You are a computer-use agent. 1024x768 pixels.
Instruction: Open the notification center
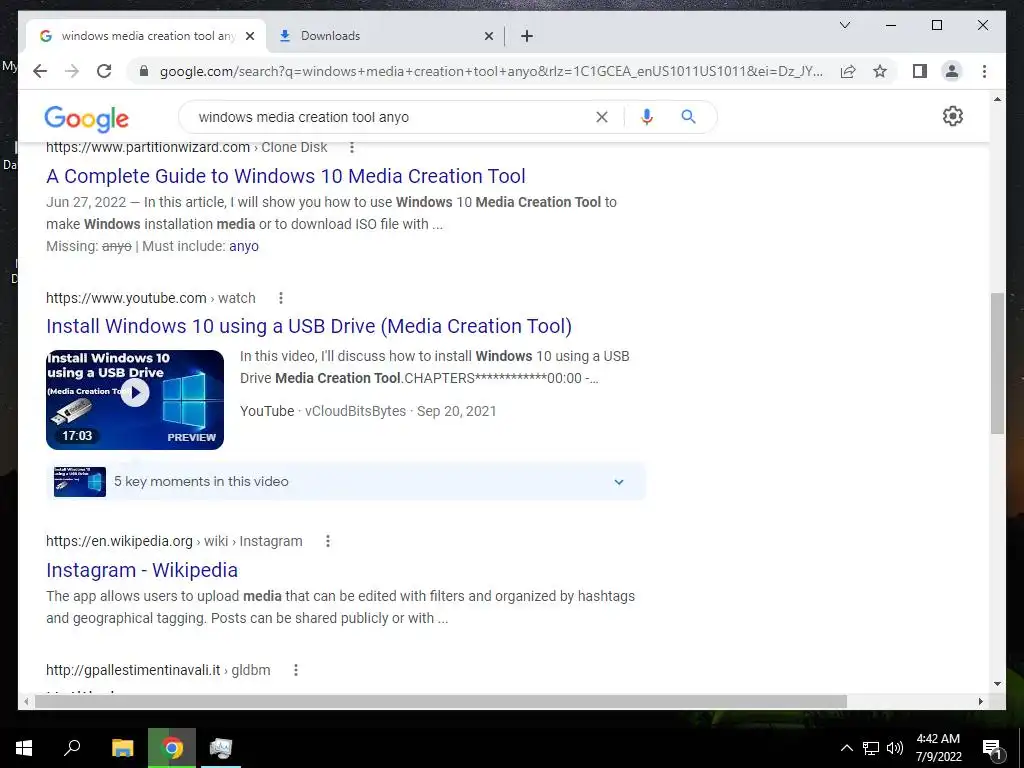(x=991, y=748)
